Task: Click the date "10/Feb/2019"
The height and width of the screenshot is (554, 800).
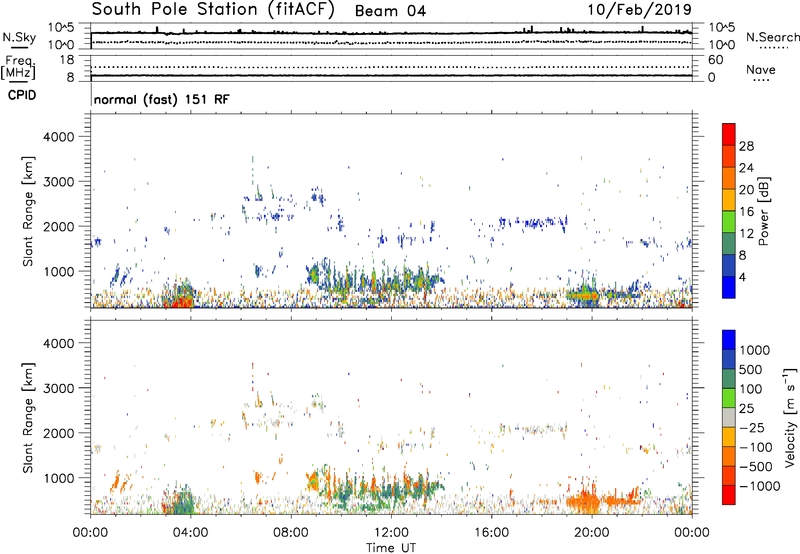Action: (639, 10)
